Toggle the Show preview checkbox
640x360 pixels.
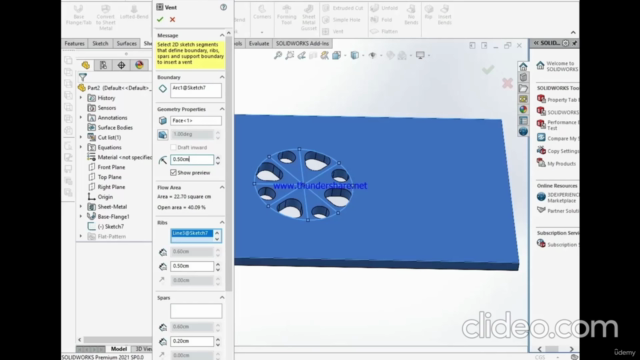point(173,173)
